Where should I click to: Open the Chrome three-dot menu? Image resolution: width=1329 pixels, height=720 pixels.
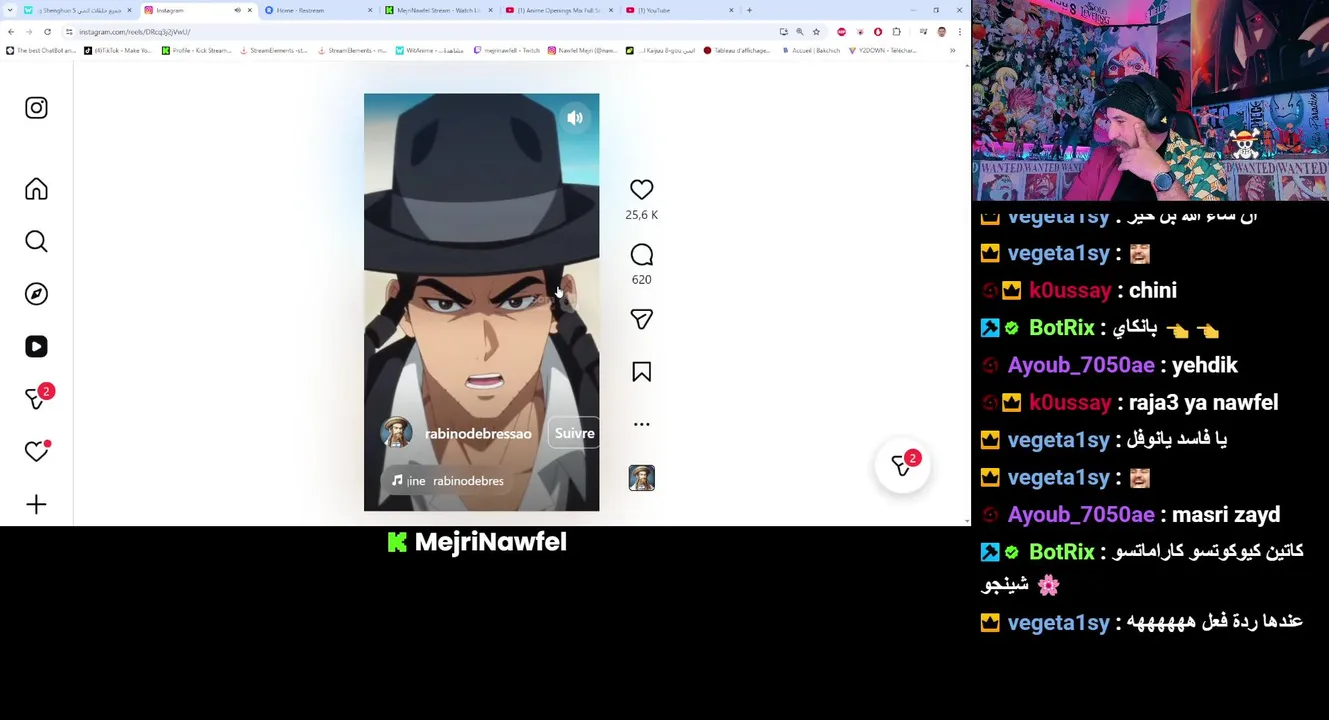click(959, 32)
